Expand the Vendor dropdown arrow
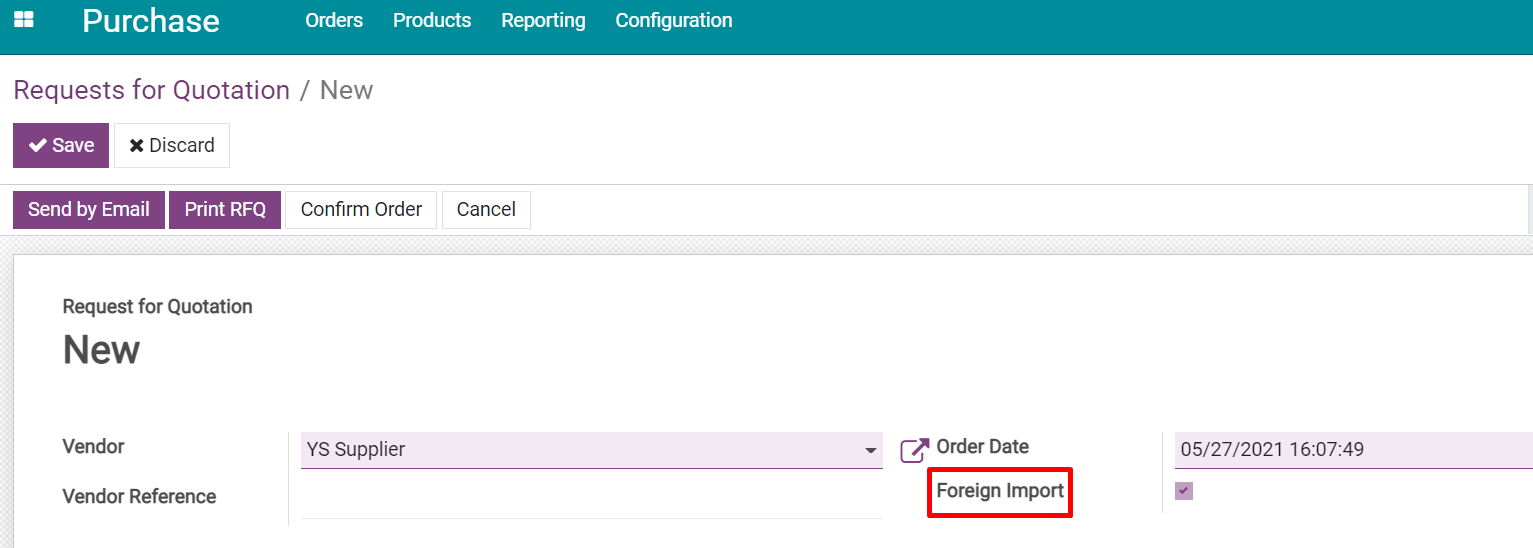The image size is (1533, 548). coord(871,451)
